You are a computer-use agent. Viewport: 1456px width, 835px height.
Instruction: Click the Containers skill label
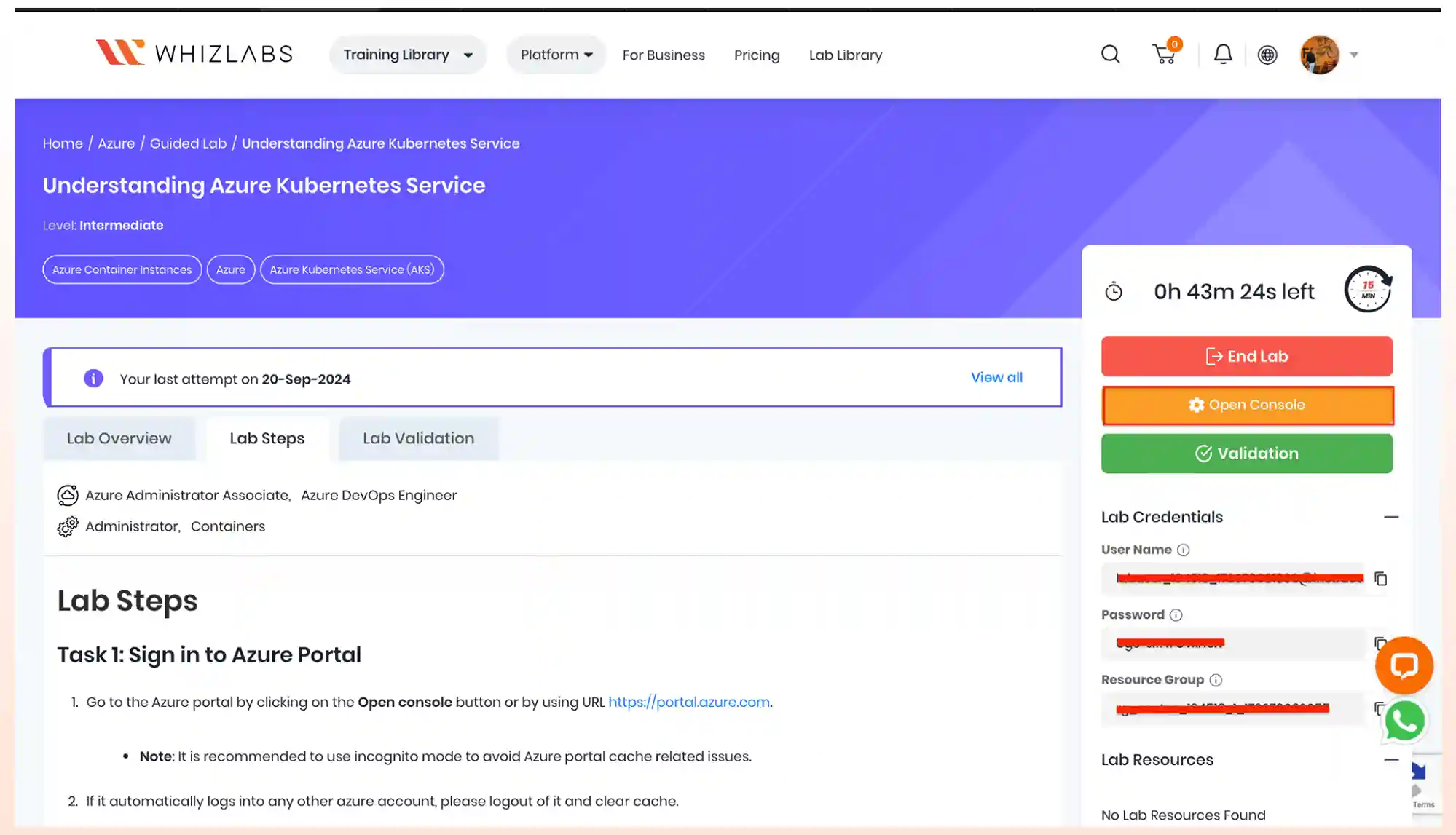click(x=228, y=526)
